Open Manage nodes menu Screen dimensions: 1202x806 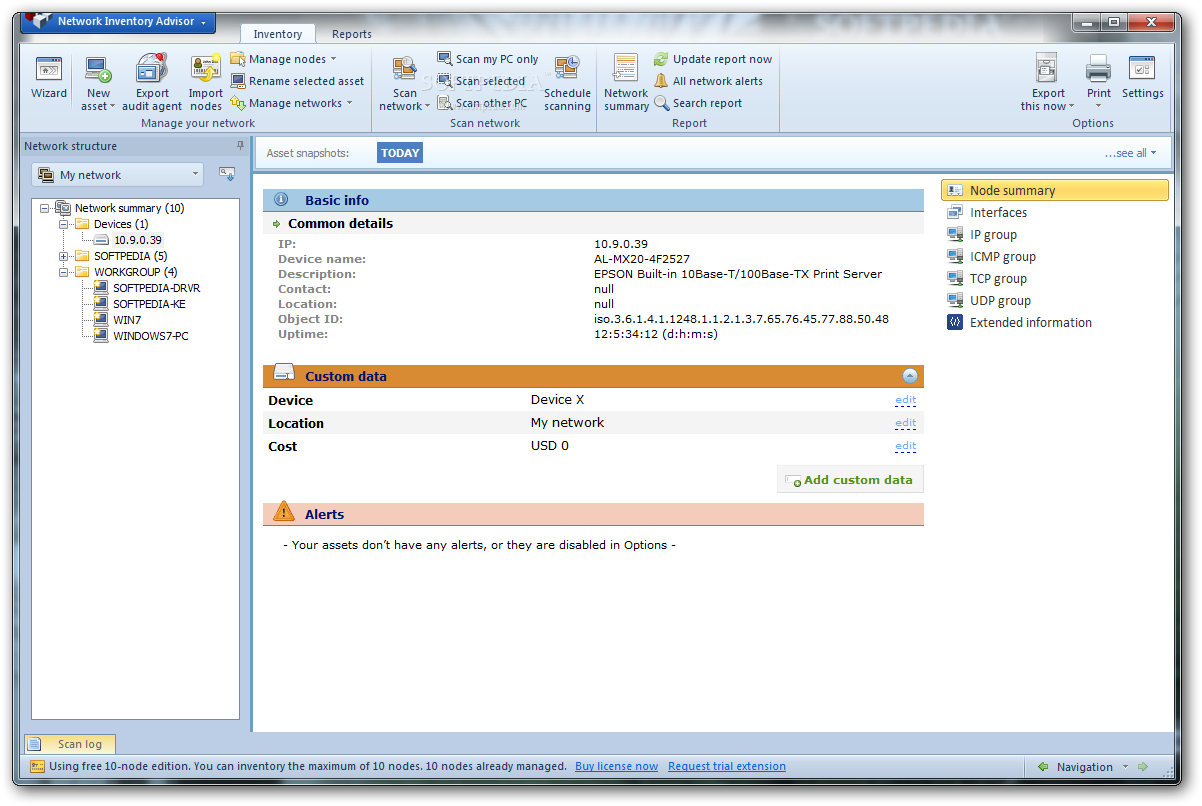[x=284, y=59]
